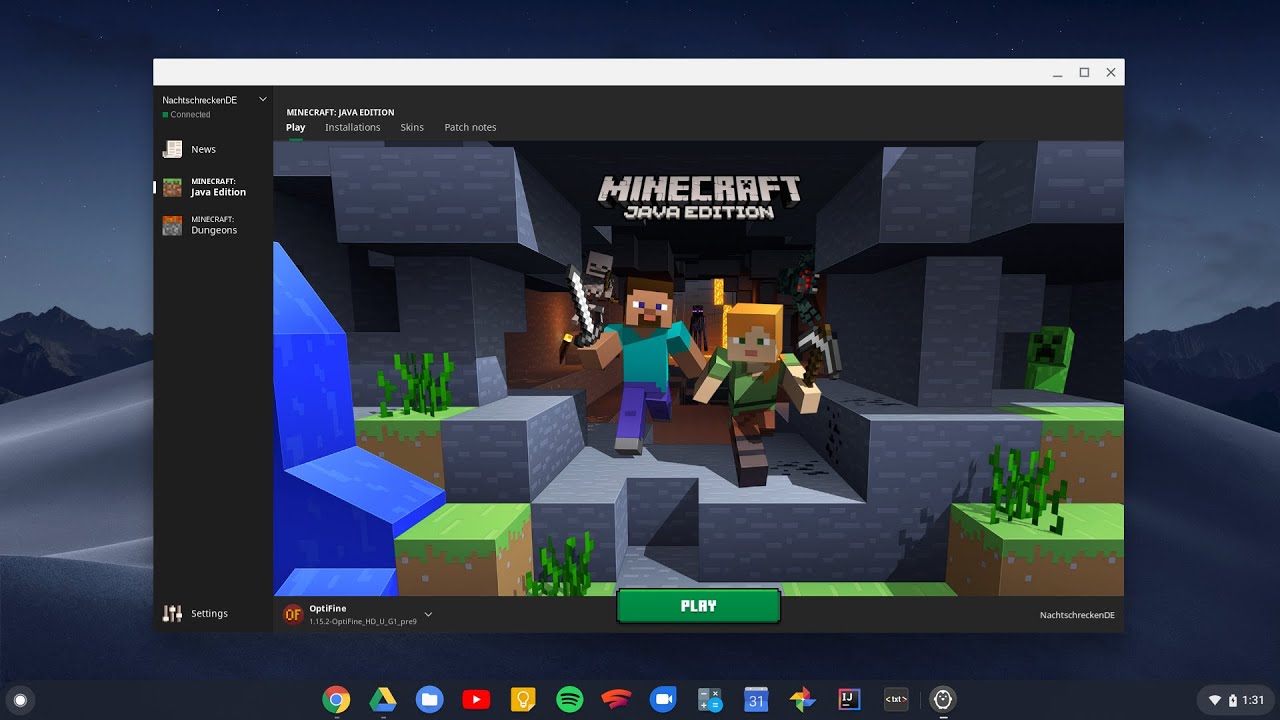Open Google Drive from the shelf
1280x720 pixels.
[x=383, y=700]
